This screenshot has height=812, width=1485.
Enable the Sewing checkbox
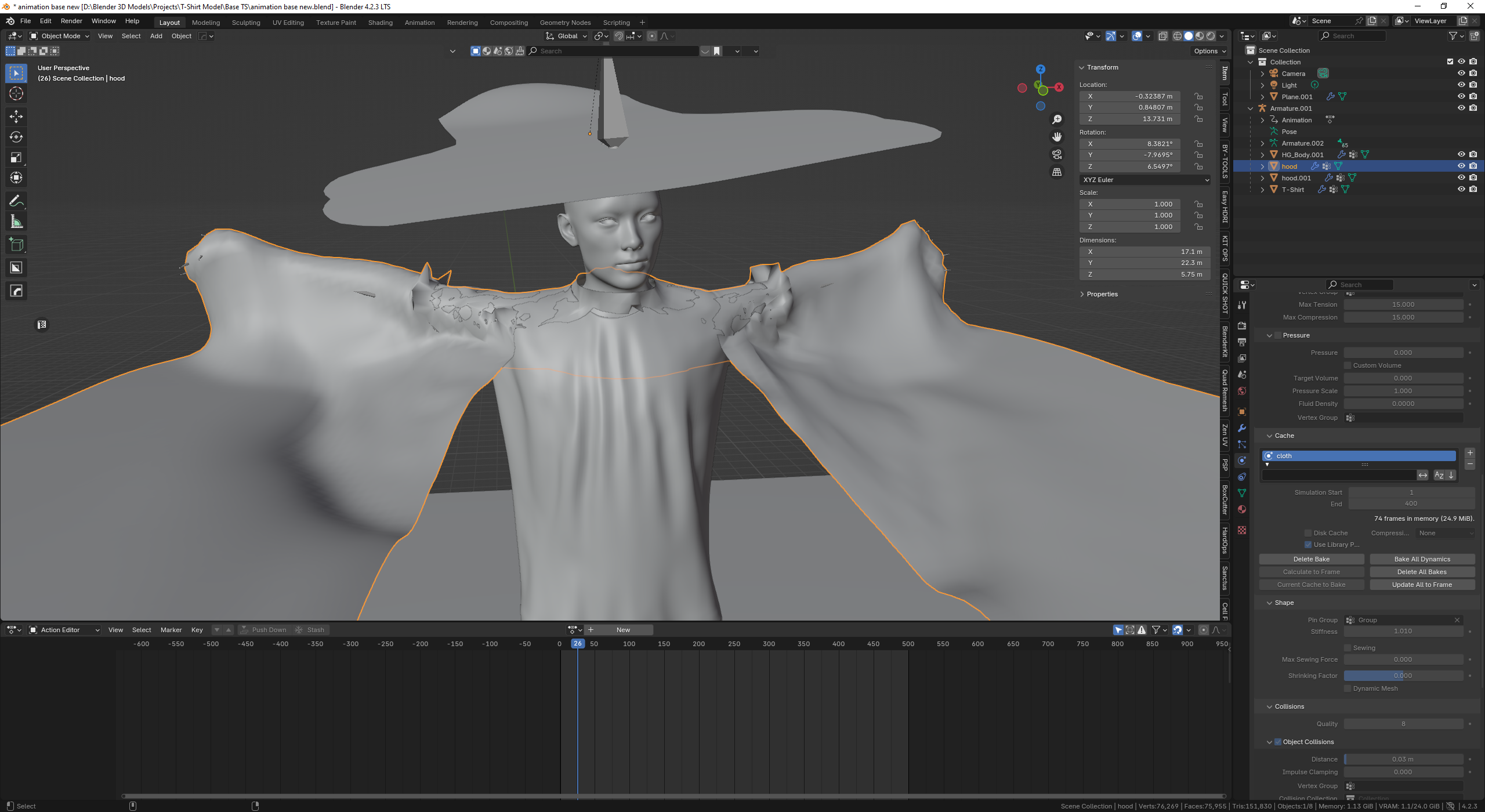[x=1348, y=648]
